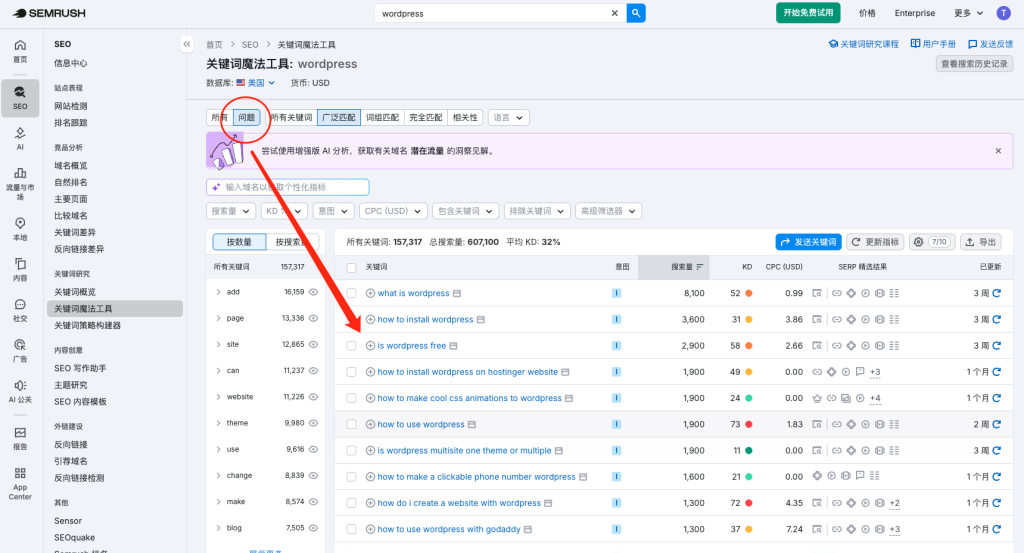Open the 报告 reports sidebar icon
The image size is (1024, 553).
click(20, 438)
